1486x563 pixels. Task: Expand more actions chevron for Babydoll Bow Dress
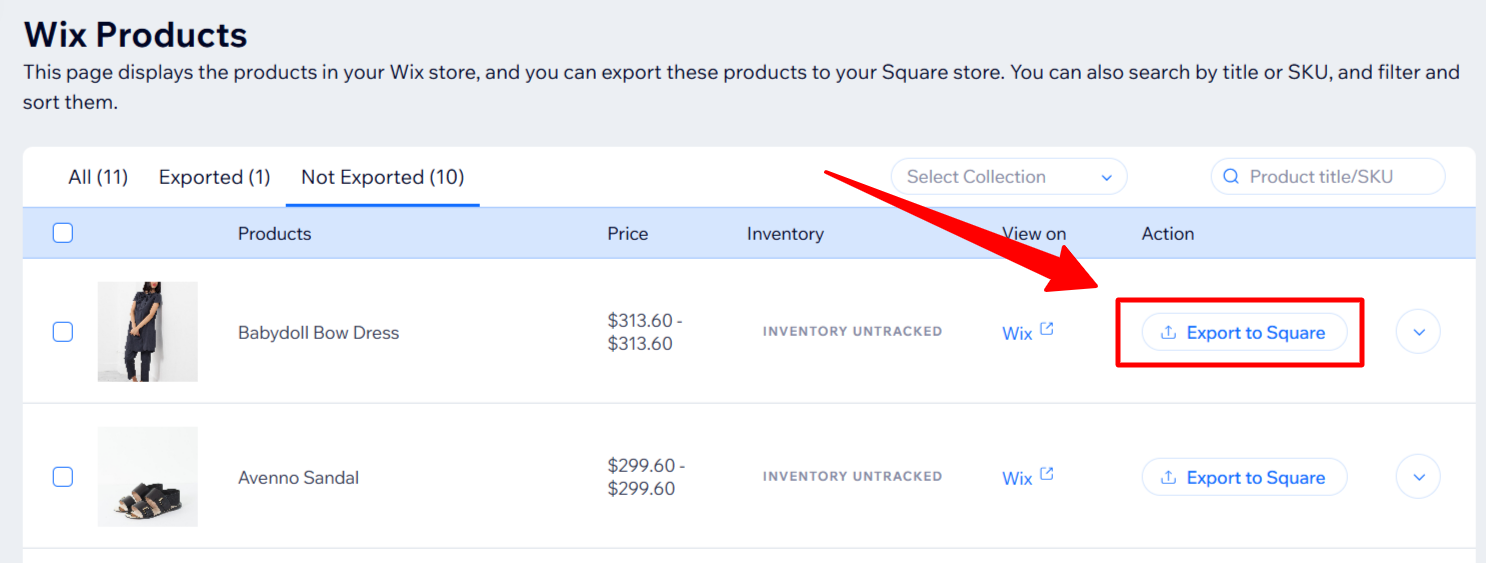pos(1418,332)
